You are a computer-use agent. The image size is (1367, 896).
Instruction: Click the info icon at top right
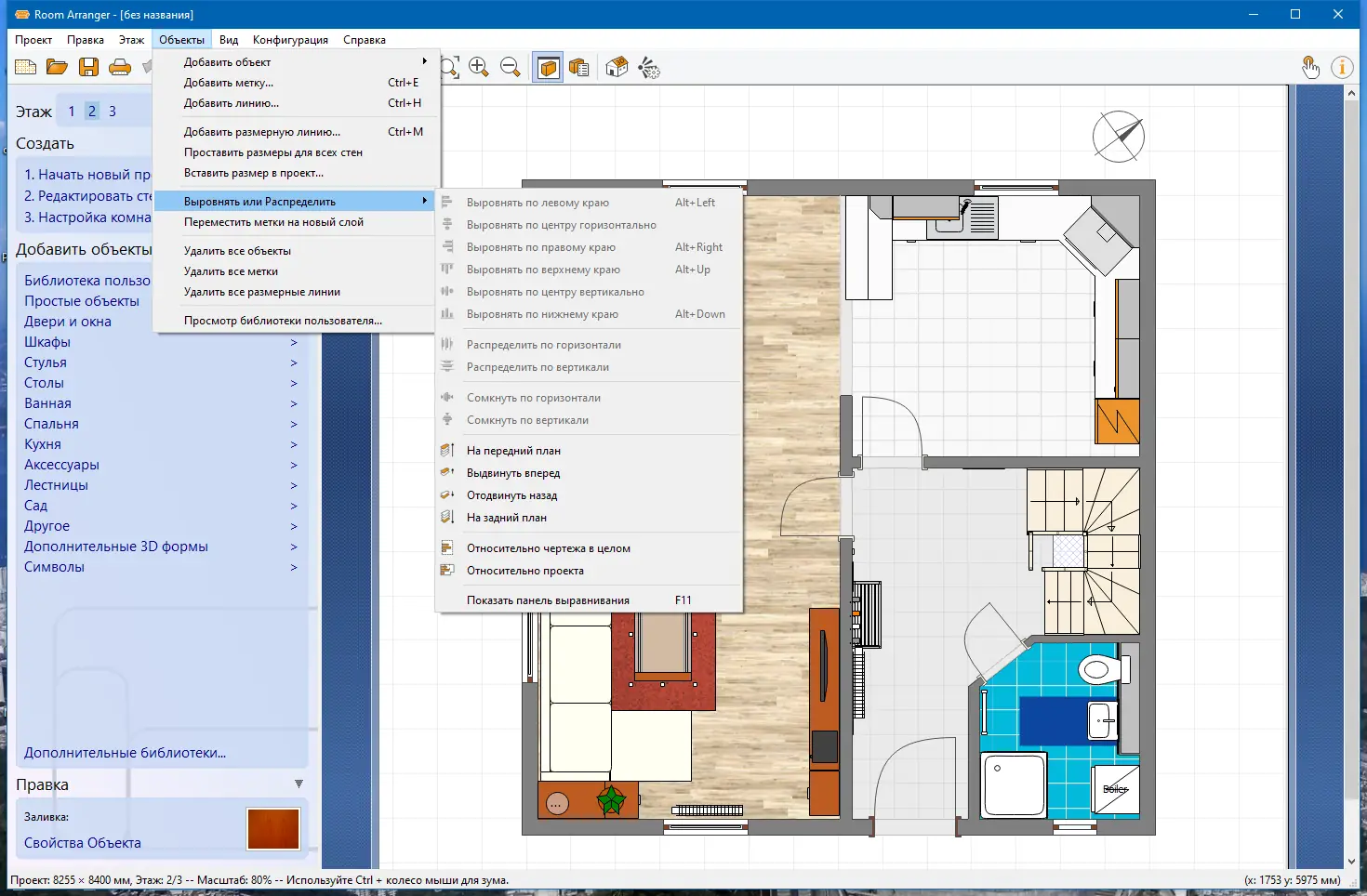point(1341,67)
